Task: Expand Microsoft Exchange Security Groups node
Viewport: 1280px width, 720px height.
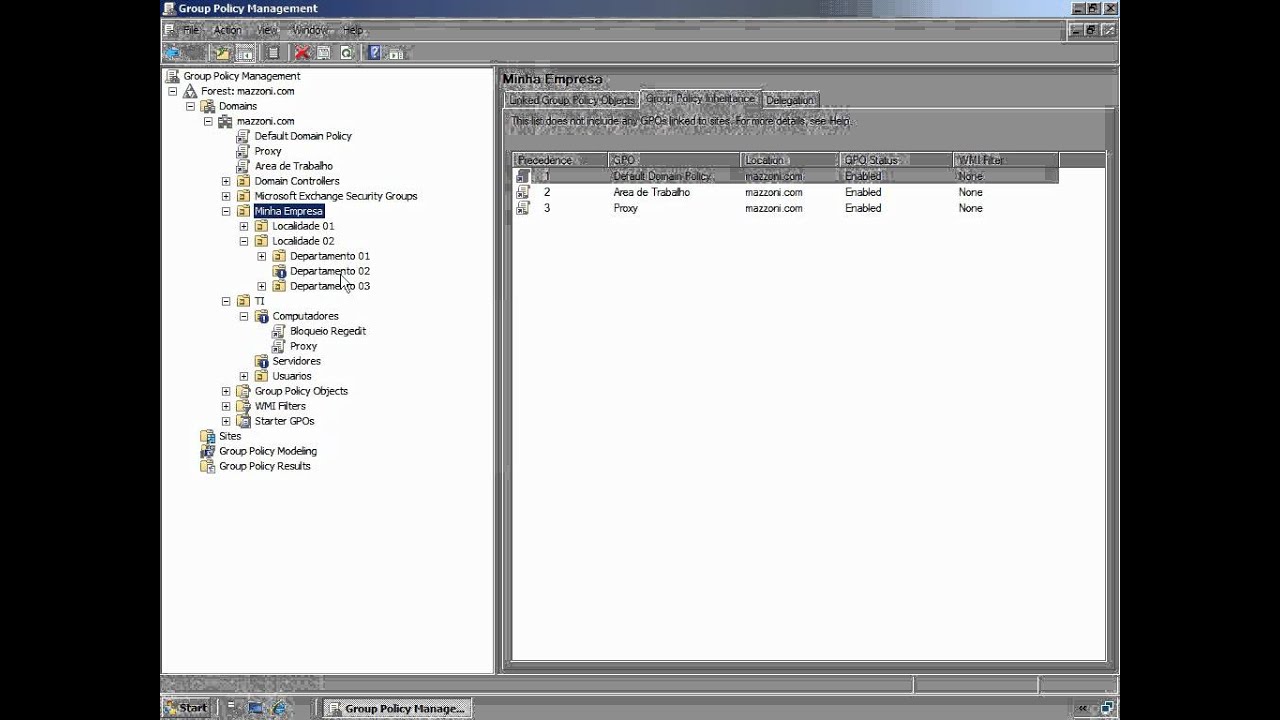Action: (x=226, y=196)
